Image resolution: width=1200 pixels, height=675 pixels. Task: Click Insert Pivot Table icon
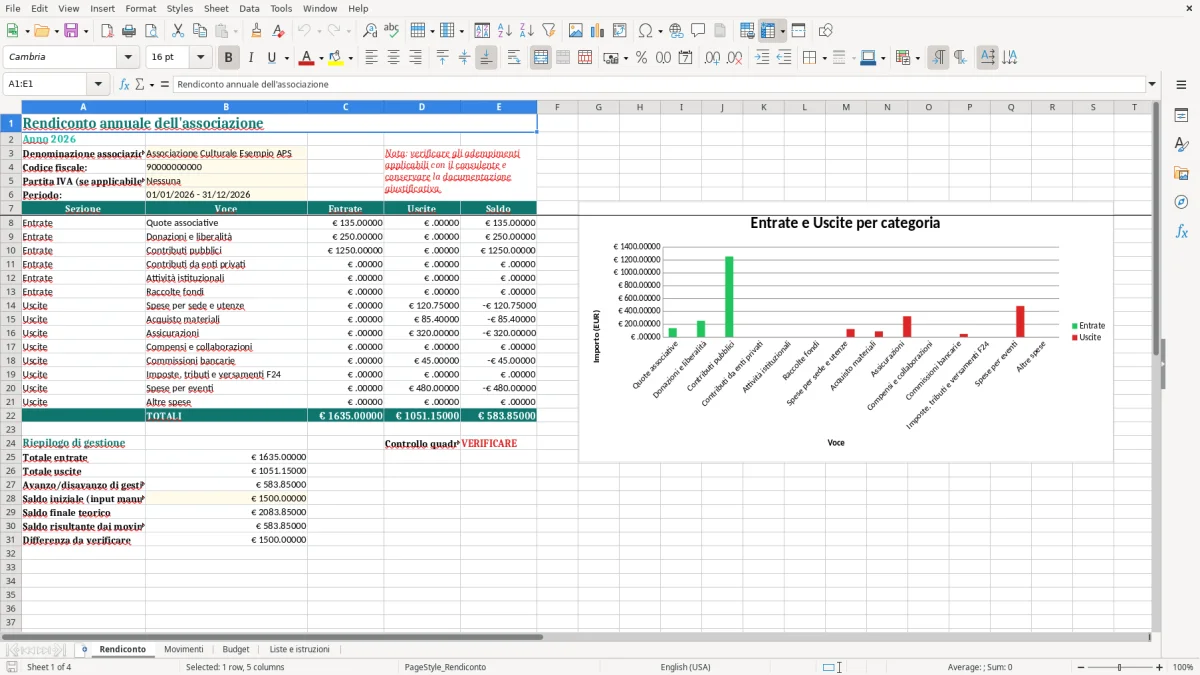pos(620,31)
